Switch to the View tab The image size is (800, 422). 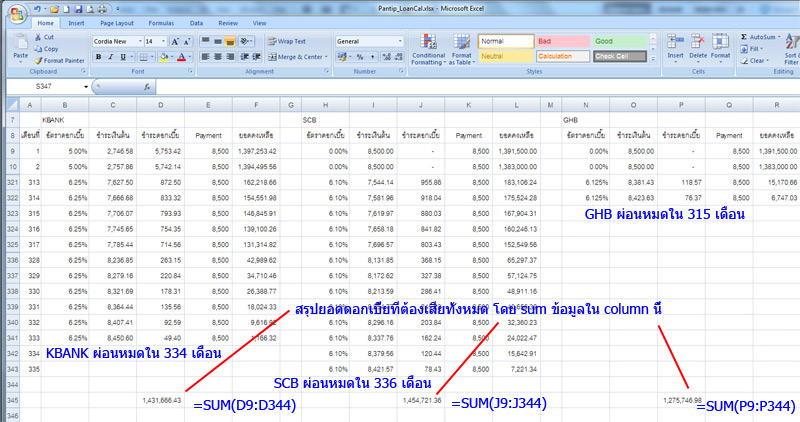[259, 23]
